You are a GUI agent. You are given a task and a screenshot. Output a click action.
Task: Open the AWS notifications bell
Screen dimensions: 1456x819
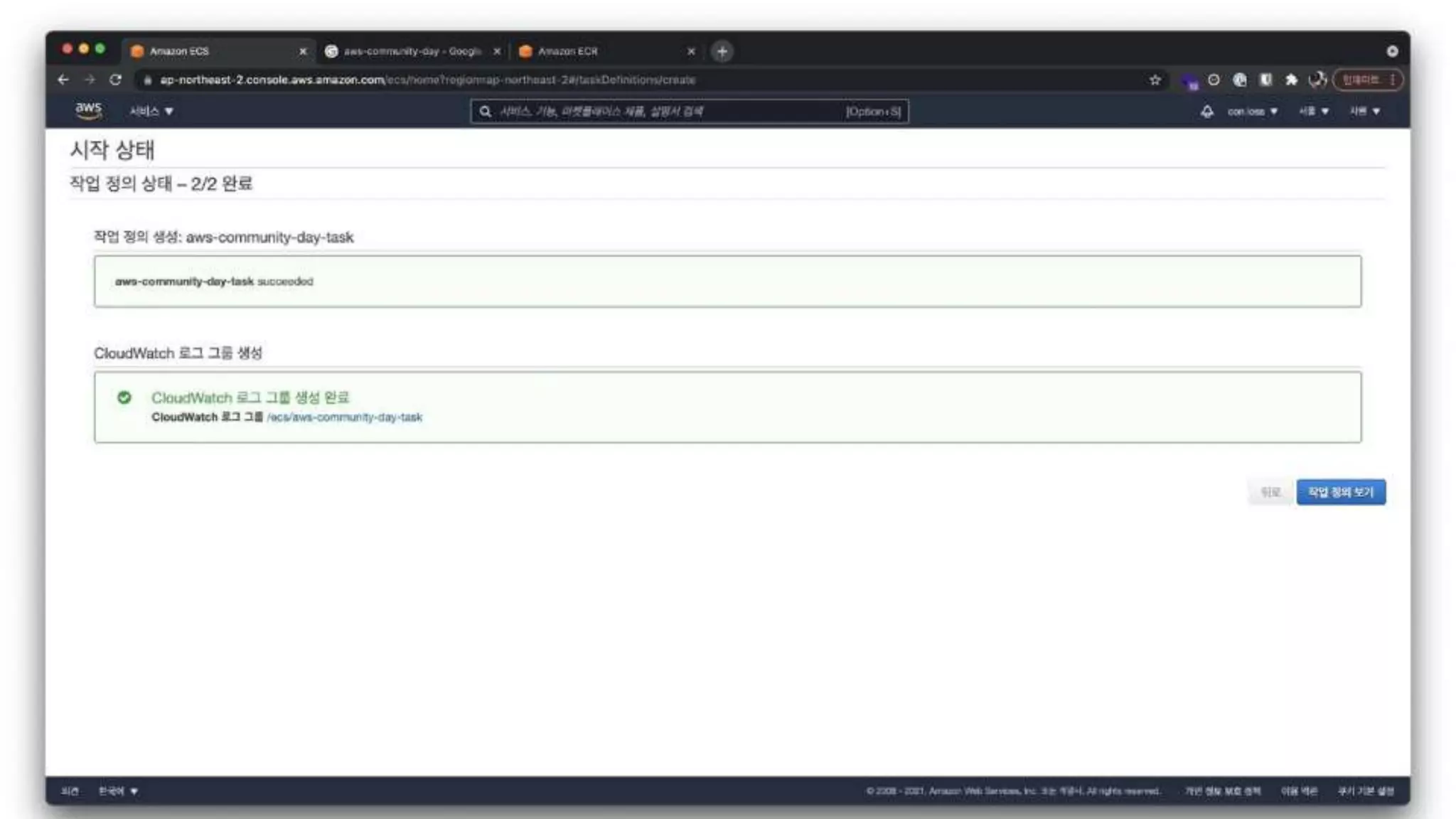click(x=1206, y=111)
